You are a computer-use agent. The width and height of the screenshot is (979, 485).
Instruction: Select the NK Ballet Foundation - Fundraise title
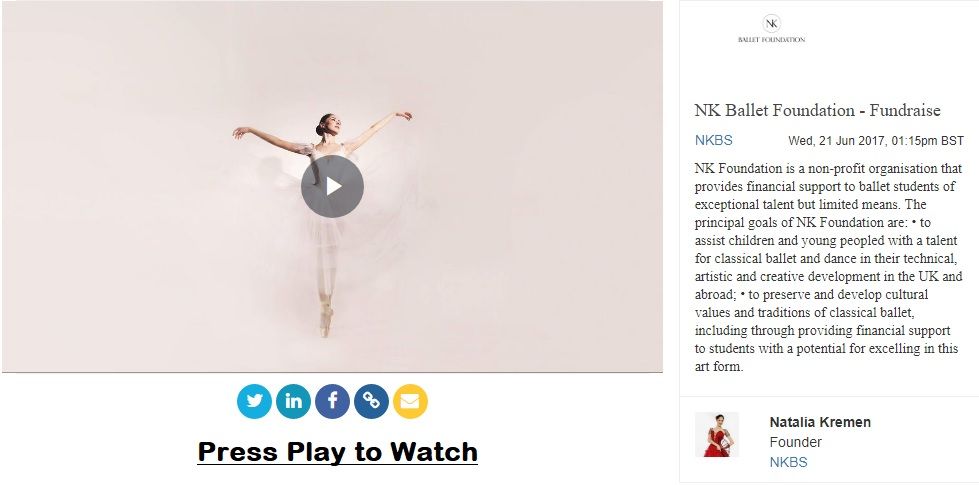(817, 111)
